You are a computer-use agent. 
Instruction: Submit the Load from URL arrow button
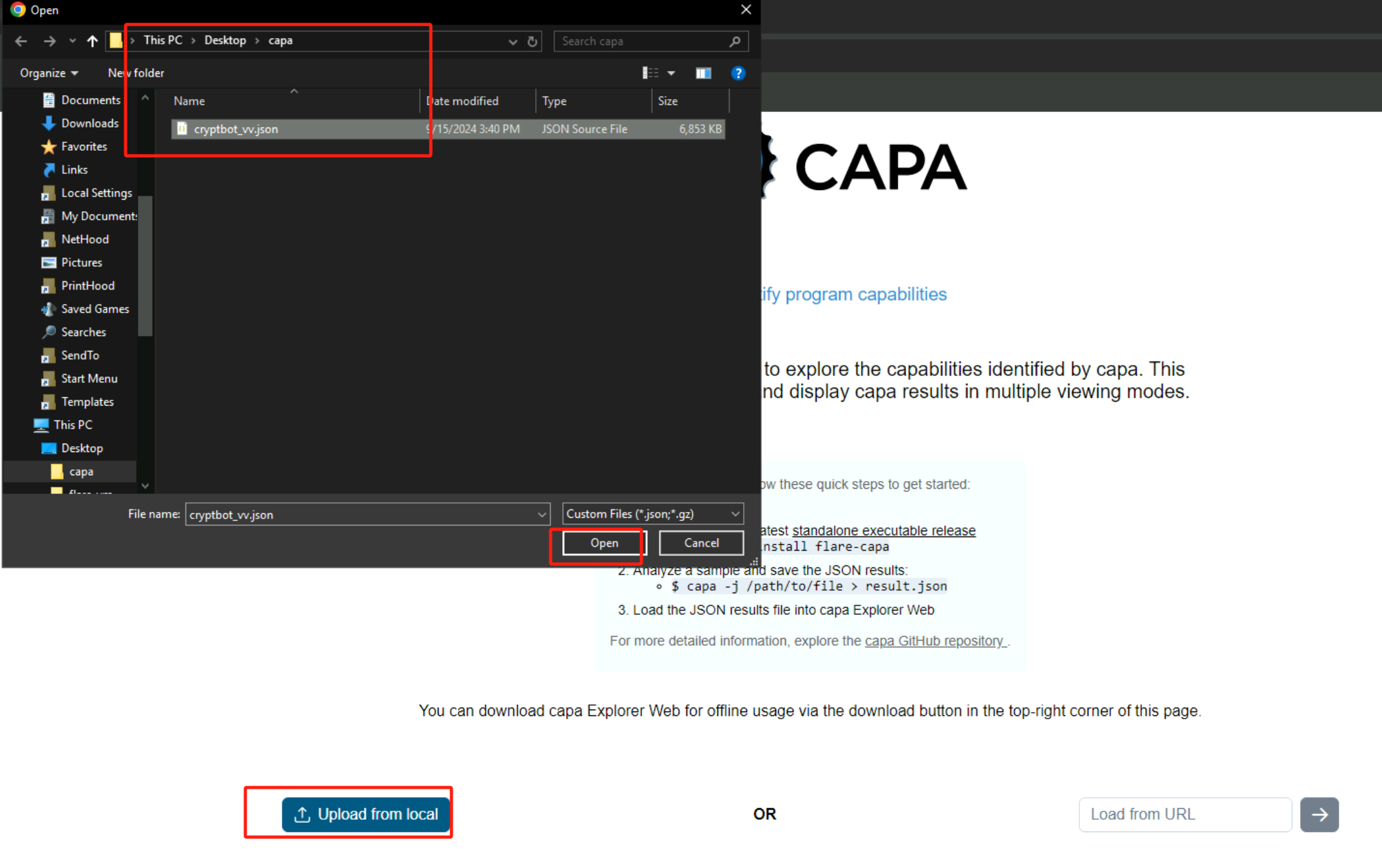(x=1319, y=815)
